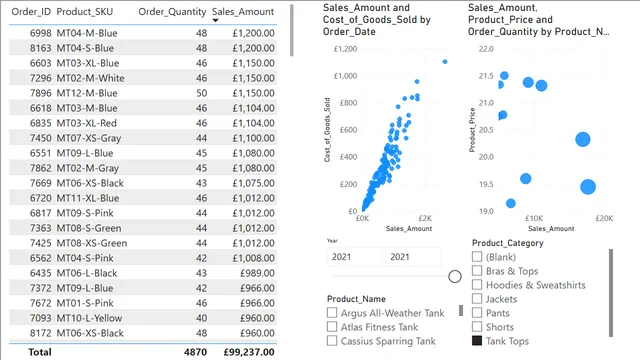Image resolution: width=640 pixels, height=360 pixels.
Task: Click the Order_ID column header
Action: coord(31,12)
